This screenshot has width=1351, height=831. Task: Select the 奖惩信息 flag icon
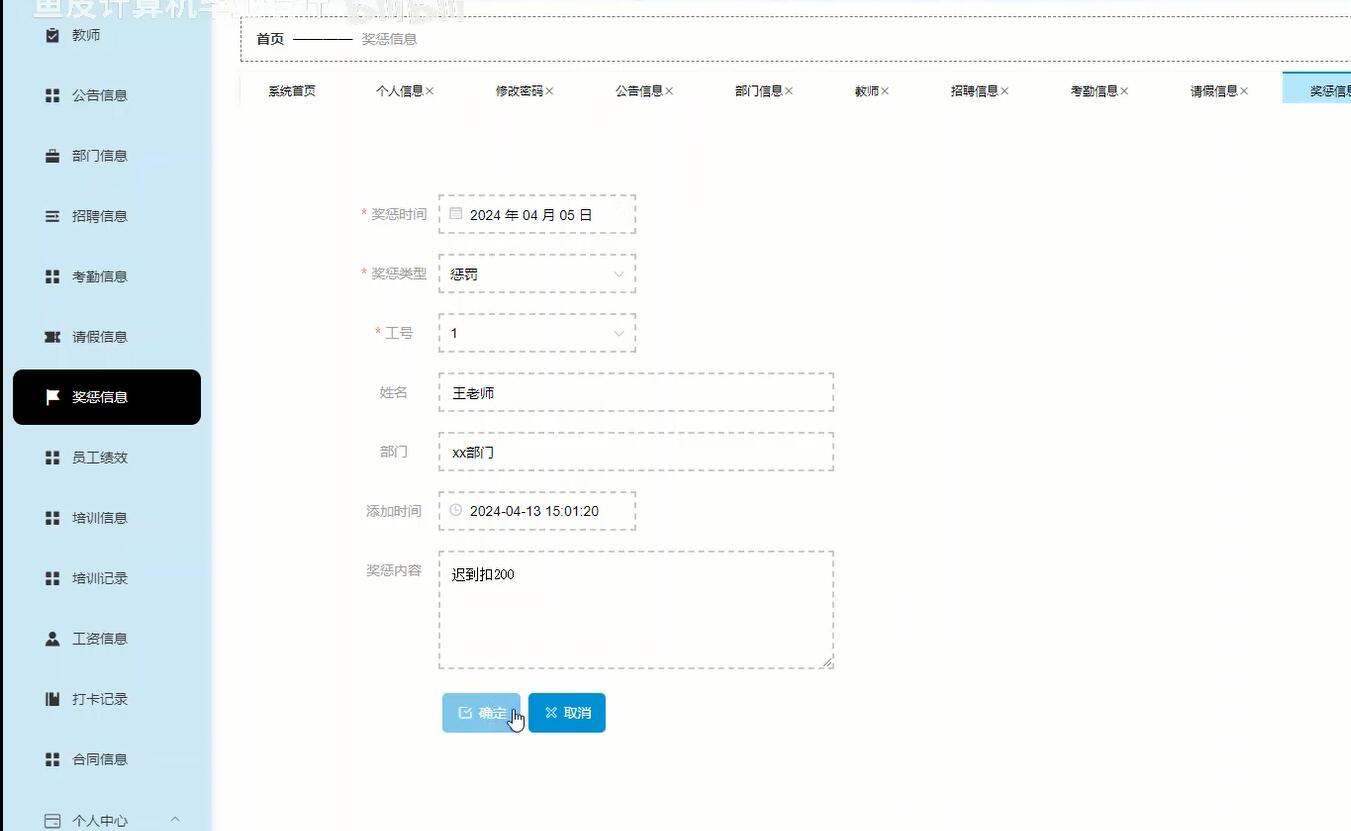(51, 396)
